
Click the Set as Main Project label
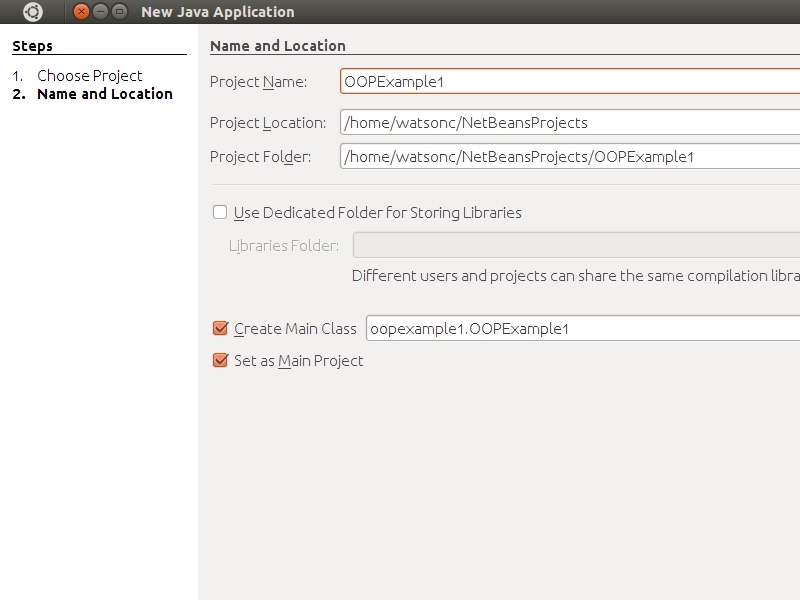pyautogui.click(x=298, y=361)
